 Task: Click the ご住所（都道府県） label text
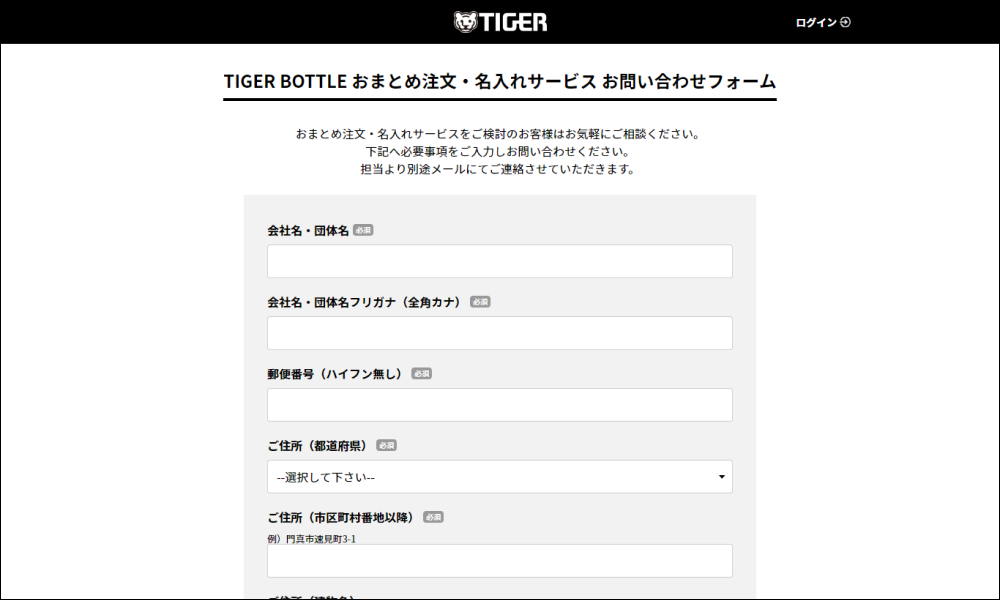(317, 446)
